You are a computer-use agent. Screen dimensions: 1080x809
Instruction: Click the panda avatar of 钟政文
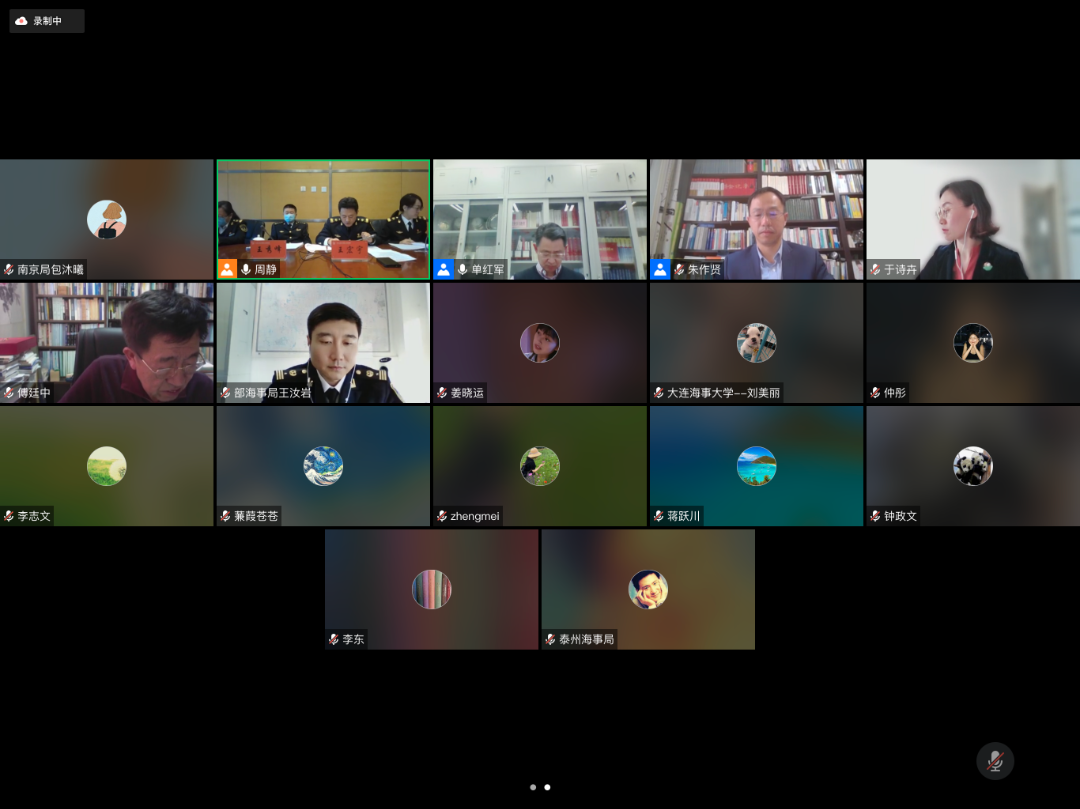(x=972, y=466)
